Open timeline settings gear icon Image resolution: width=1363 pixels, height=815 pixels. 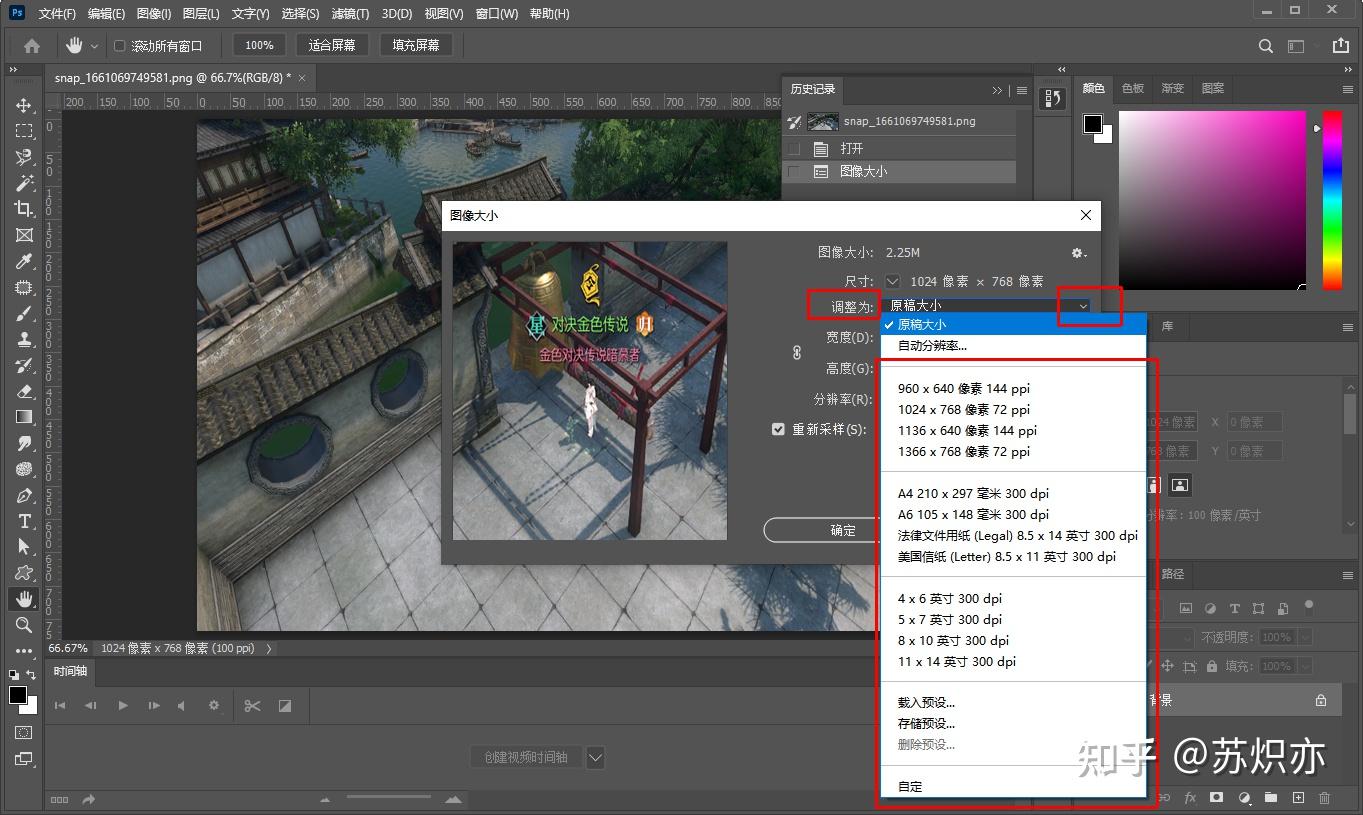point(213,705)
